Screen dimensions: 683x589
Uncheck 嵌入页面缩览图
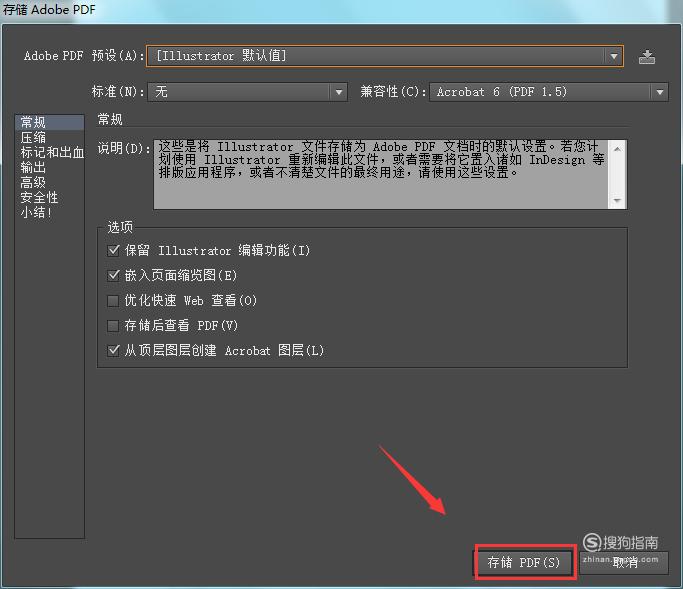click(x=113, y=275)
